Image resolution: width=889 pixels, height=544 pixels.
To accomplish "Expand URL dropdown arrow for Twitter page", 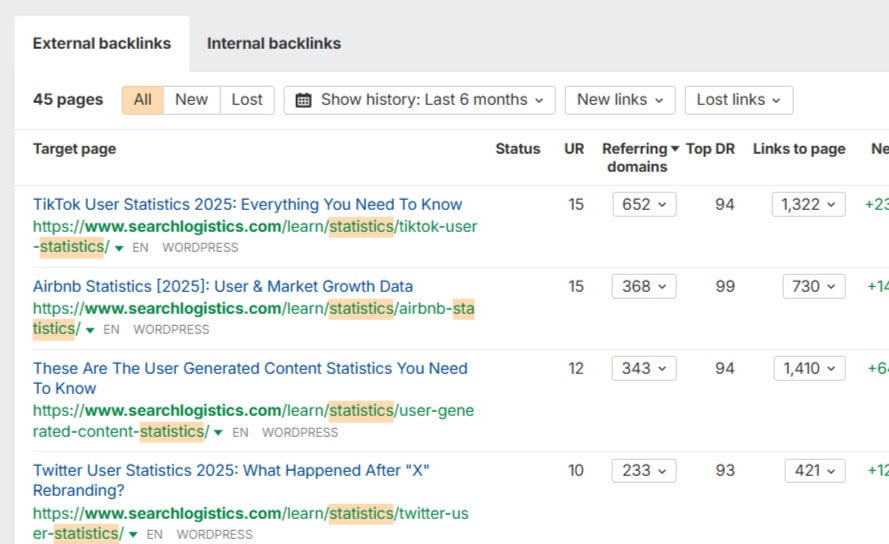I will [133, 534].
